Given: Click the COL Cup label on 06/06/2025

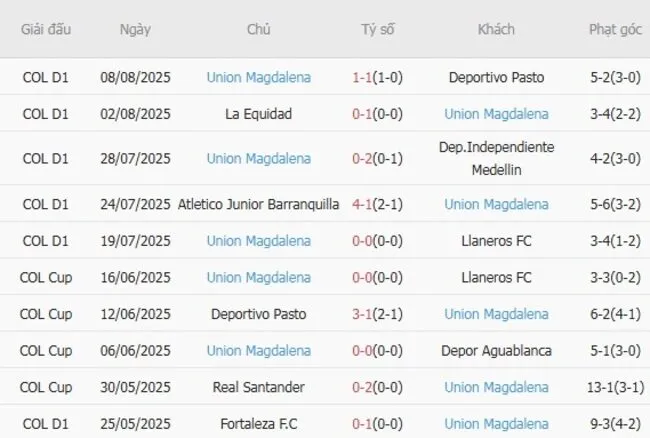Looking at the screenshot, I should point(46,350).
